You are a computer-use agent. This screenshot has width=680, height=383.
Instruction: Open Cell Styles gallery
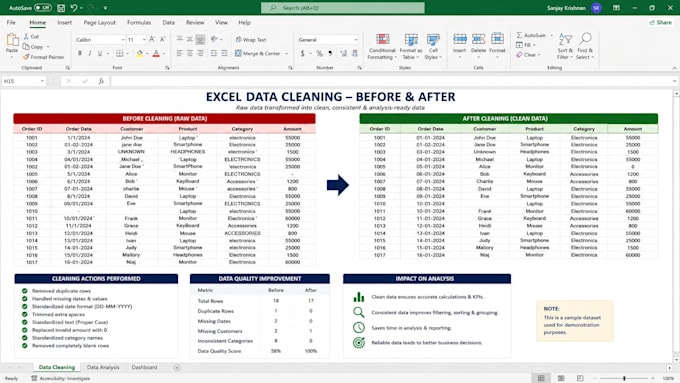coord(433,46)
